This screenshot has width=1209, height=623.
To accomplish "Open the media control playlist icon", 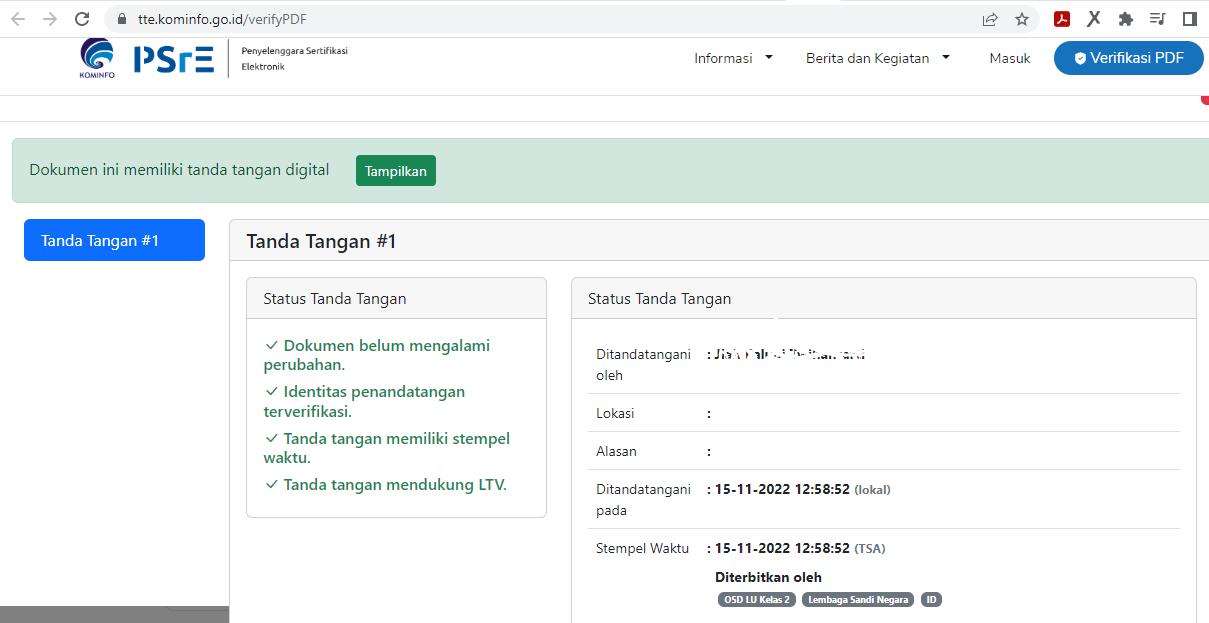I will [1158, 19].
